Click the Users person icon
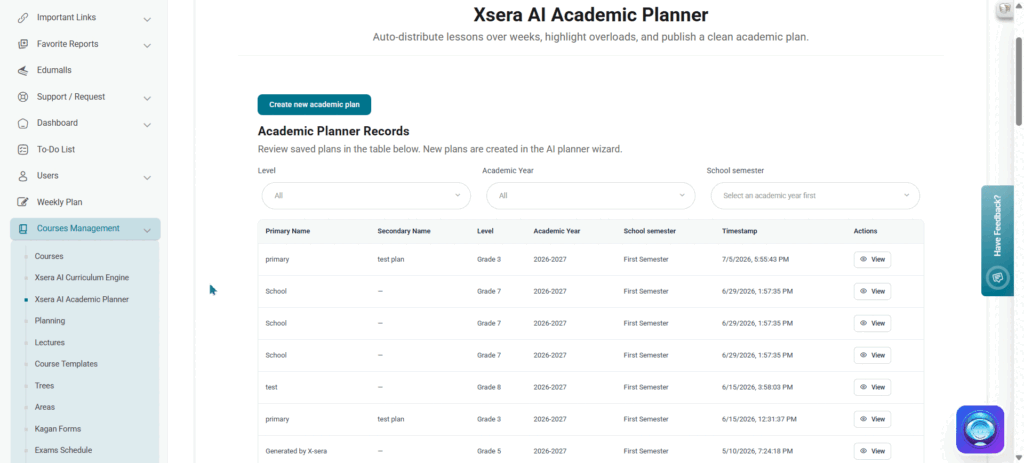This screenshot has width=1024, height=463. pyautogui.click(x=23, y=176)
